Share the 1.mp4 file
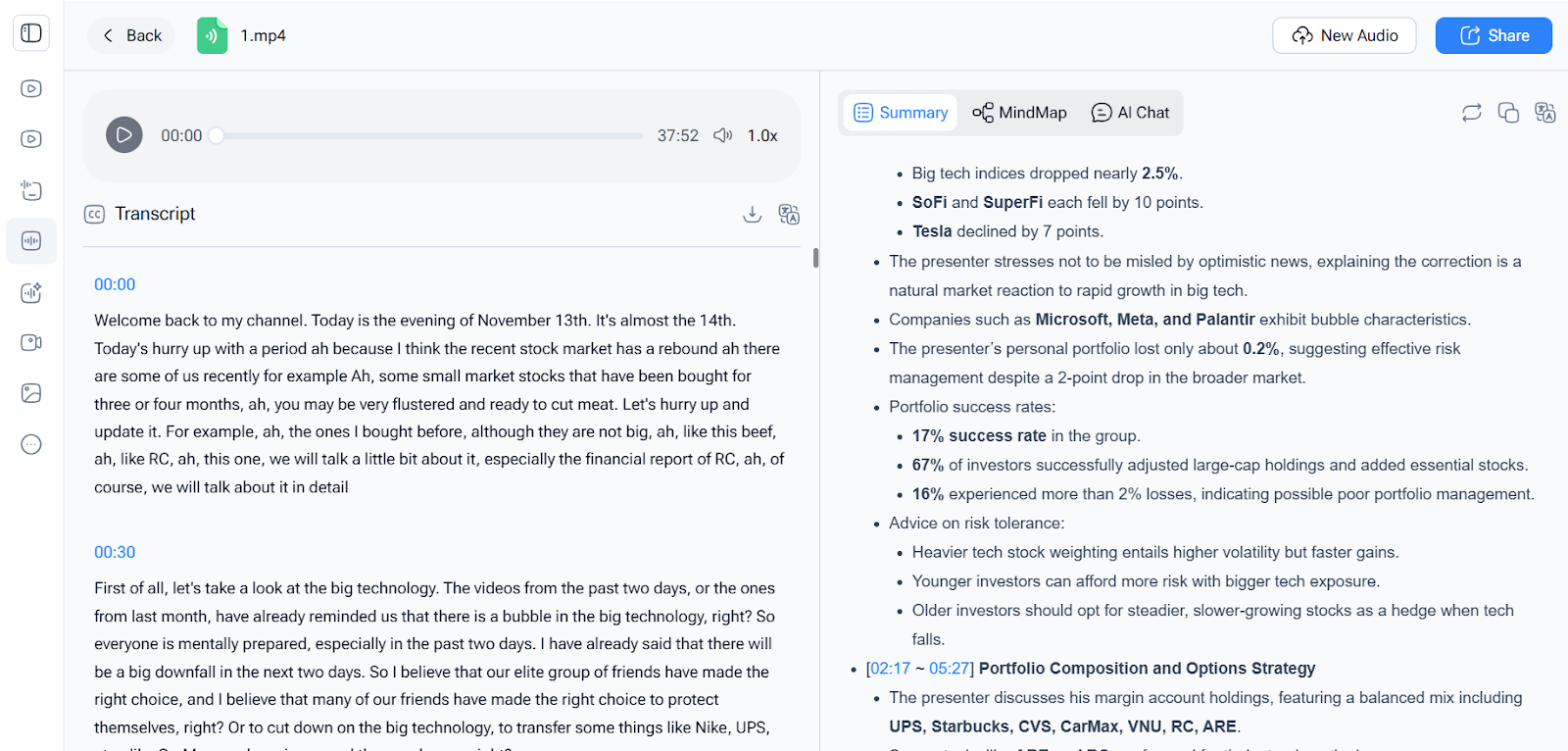 point(1494,35)
